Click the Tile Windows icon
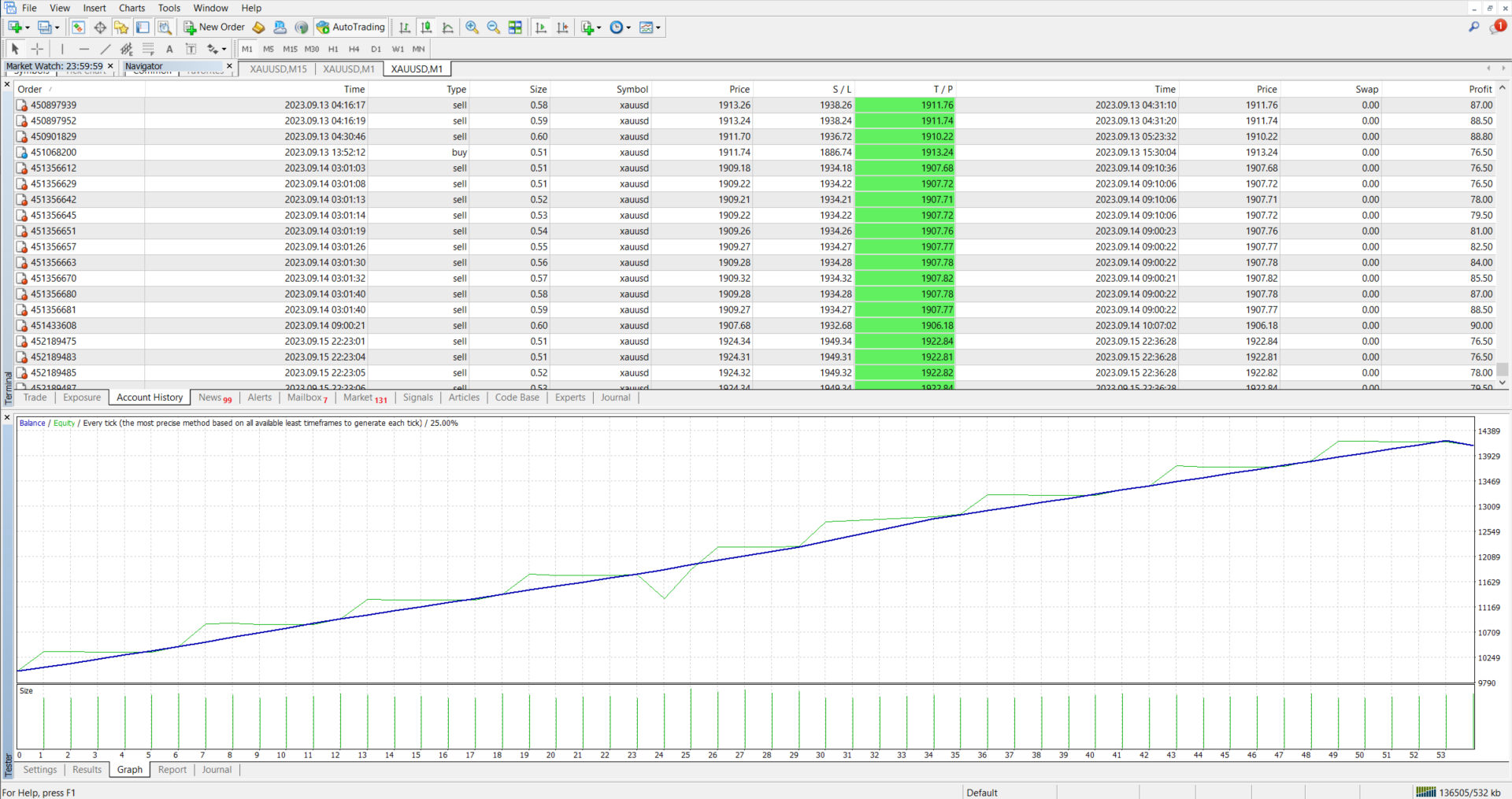1512x799 pixels. [x=515, y=28]
